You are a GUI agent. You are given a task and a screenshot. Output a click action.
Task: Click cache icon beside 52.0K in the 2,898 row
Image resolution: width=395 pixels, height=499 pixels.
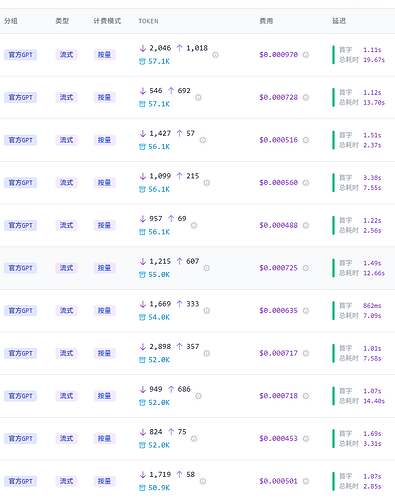142,360
